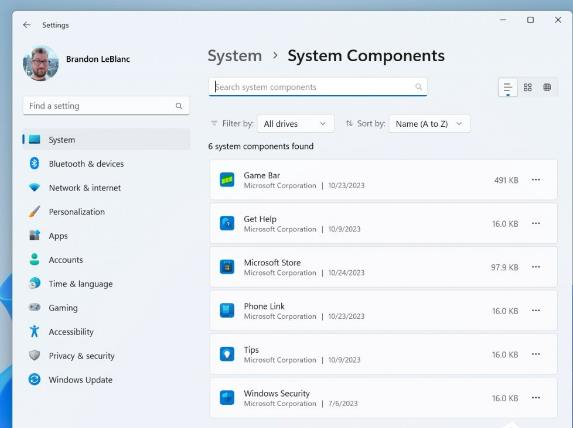Switch to table view layout
Image resolution: width=573 pixels, height=428 pixels.
[x=547, y=87]
